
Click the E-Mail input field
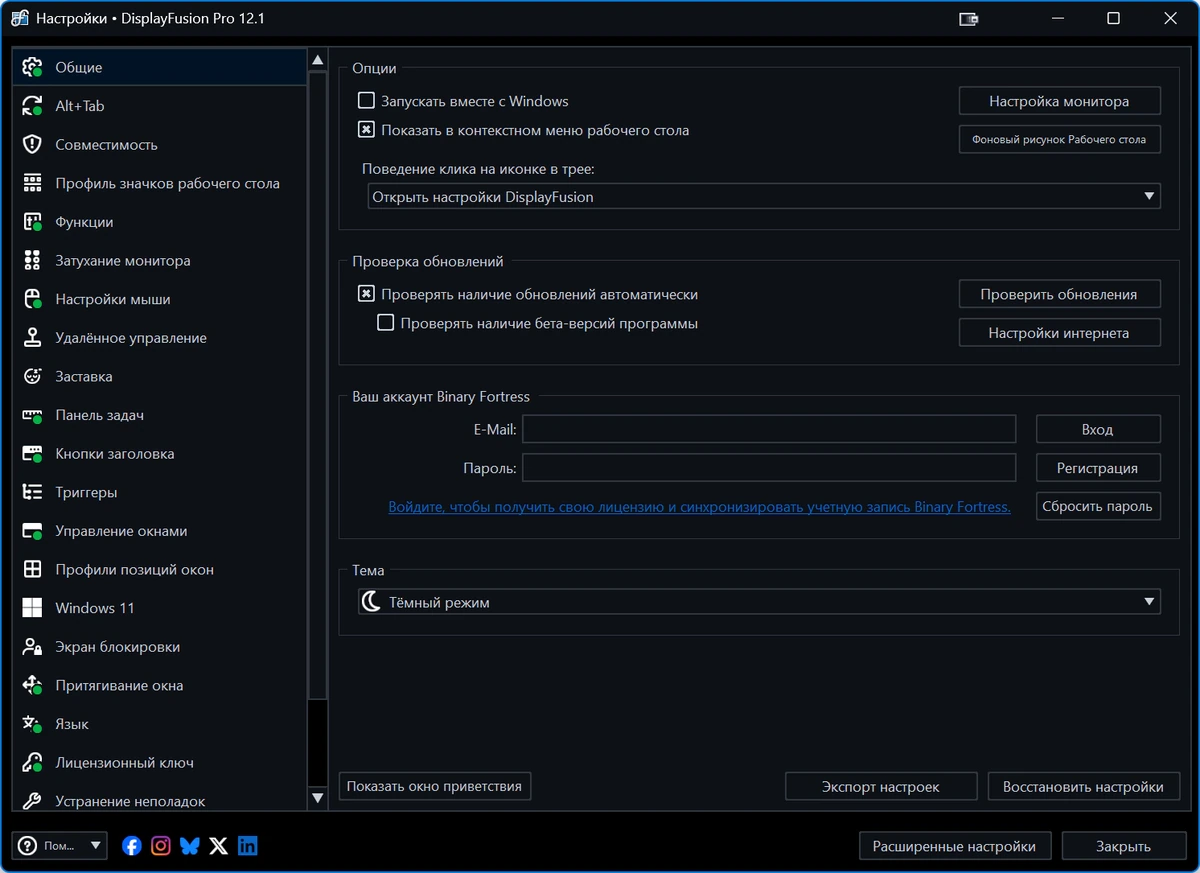pyautogui.click(x=769, y=429)
